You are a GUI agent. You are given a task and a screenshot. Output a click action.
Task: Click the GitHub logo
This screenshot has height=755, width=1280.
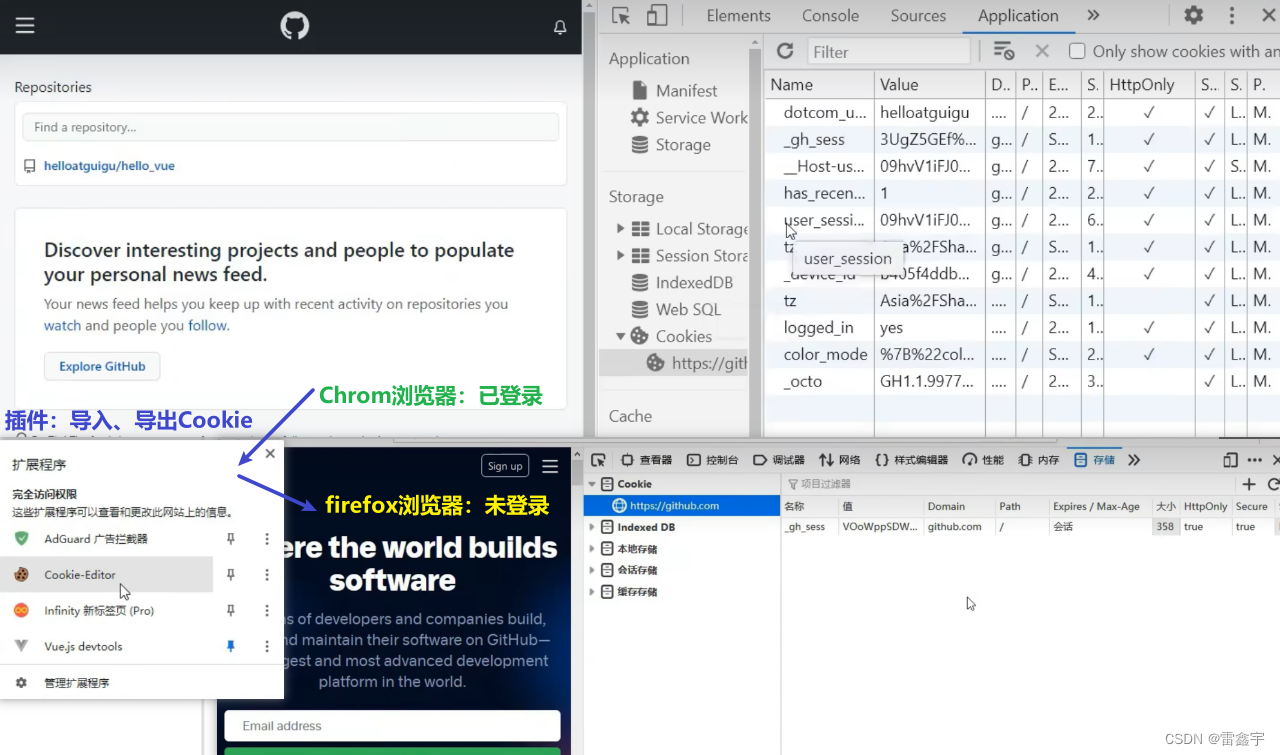[294, 26]
